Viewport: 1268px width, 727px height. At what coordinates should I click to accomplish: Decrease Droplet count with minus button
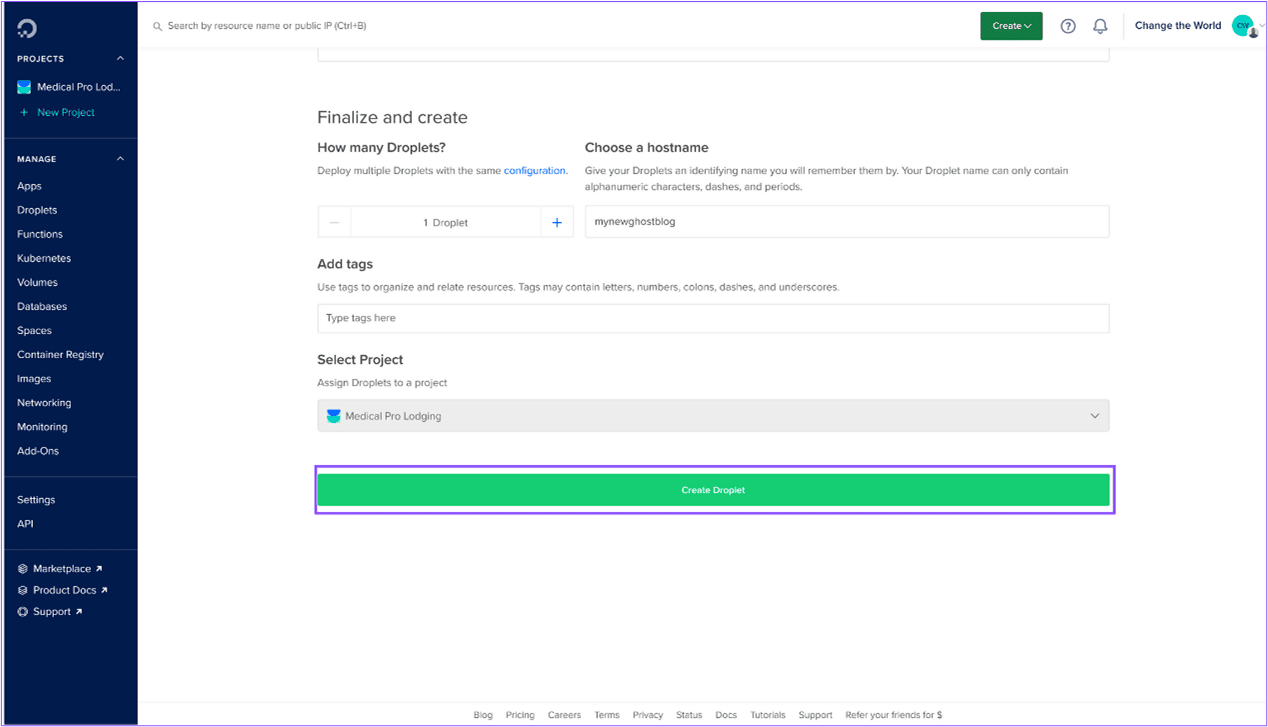click(x=334, y=222)
